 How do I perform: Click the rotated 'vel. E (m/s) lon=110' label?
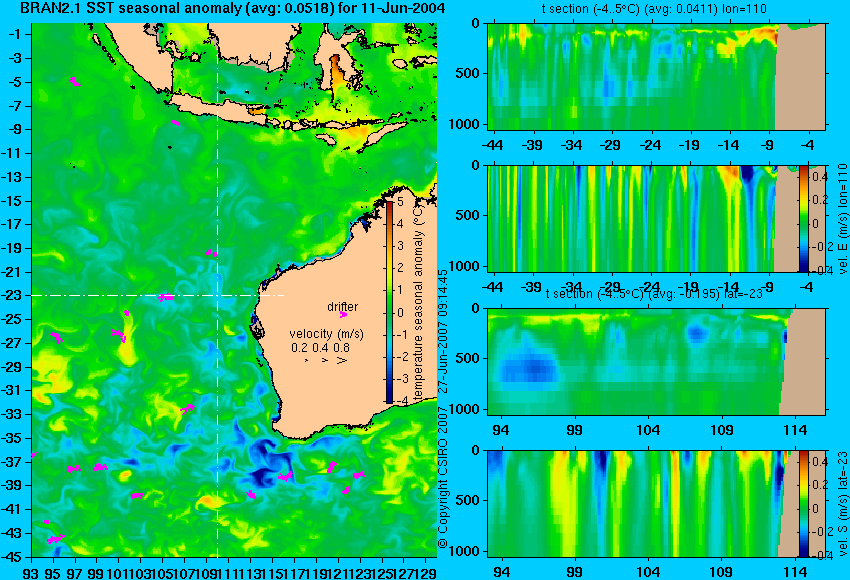click(842, 218)
